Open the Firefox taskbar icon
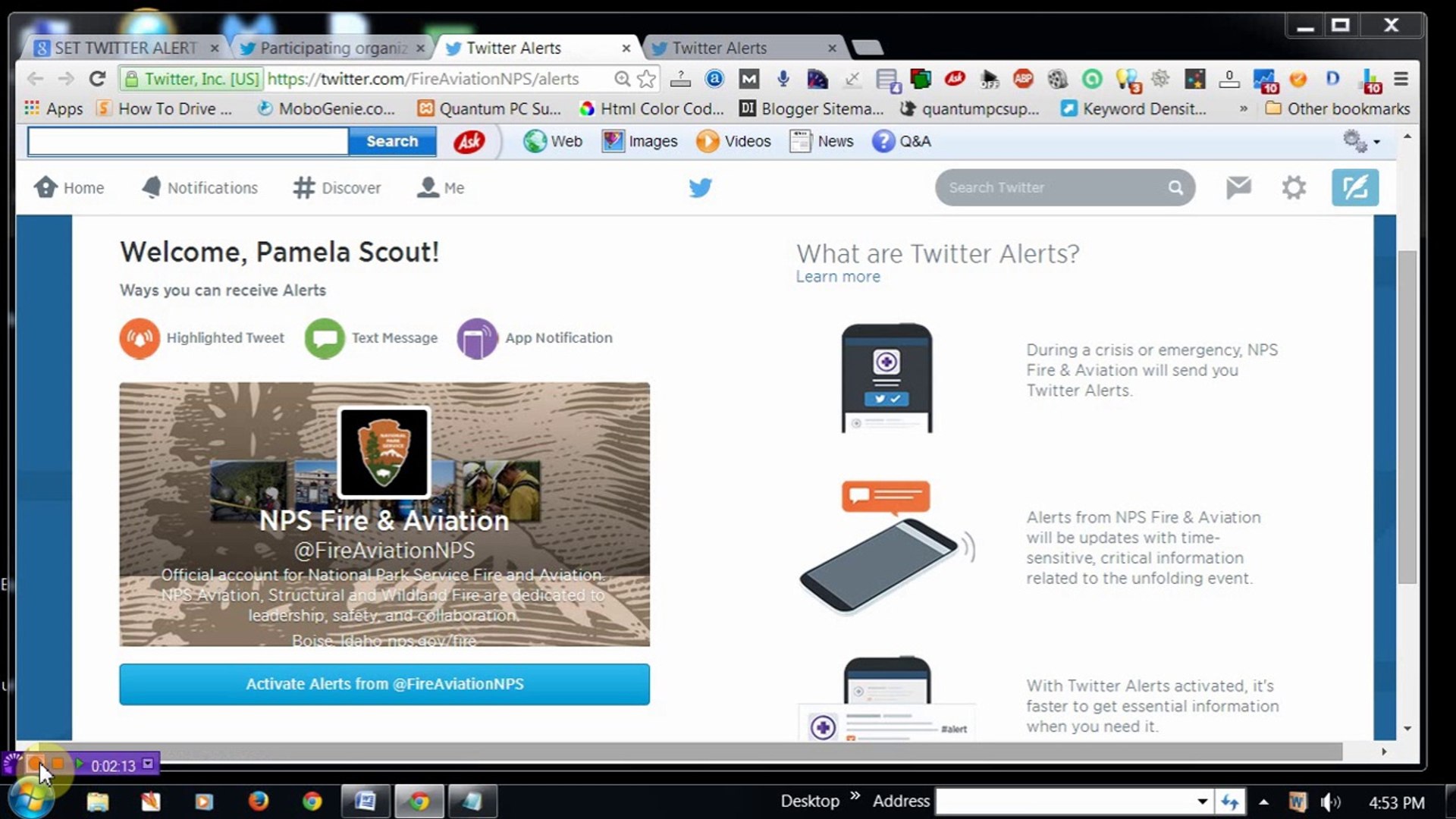This screenshot has width=1456, height=819. click(258, 802)
